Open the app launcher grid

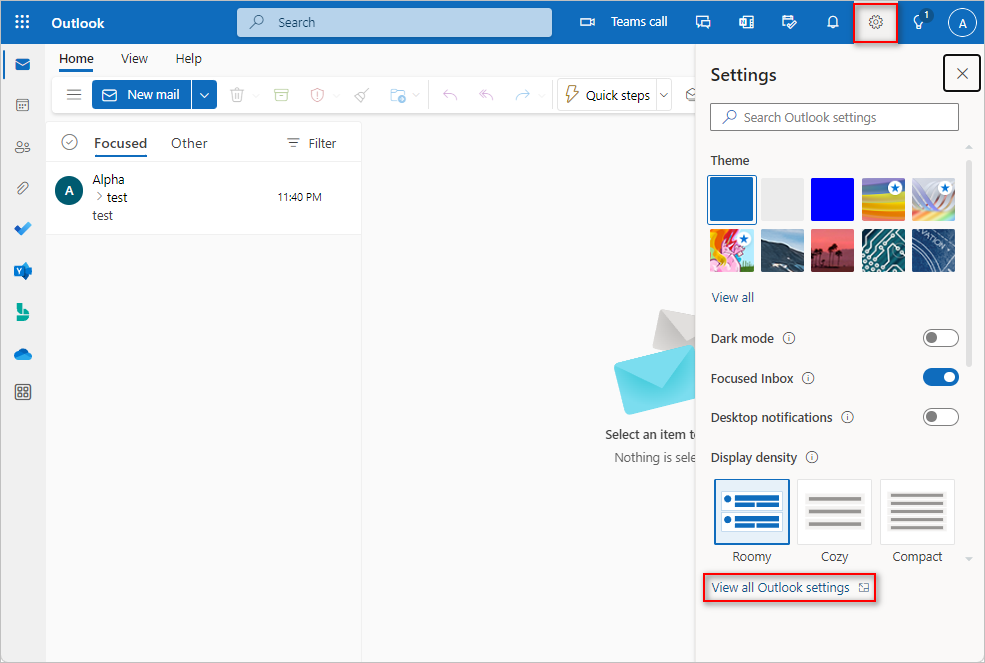(x=22, y=22)
